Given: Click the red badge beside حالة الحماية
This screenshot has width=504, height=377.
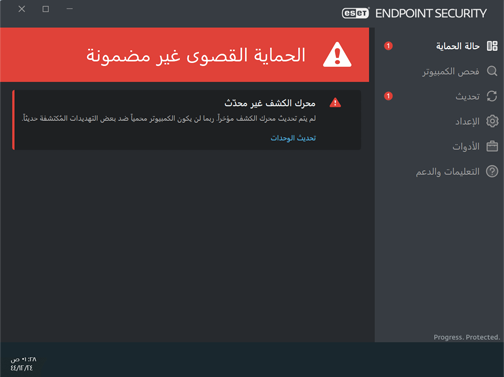Looking at the screenshot, I should coord(388,46).
